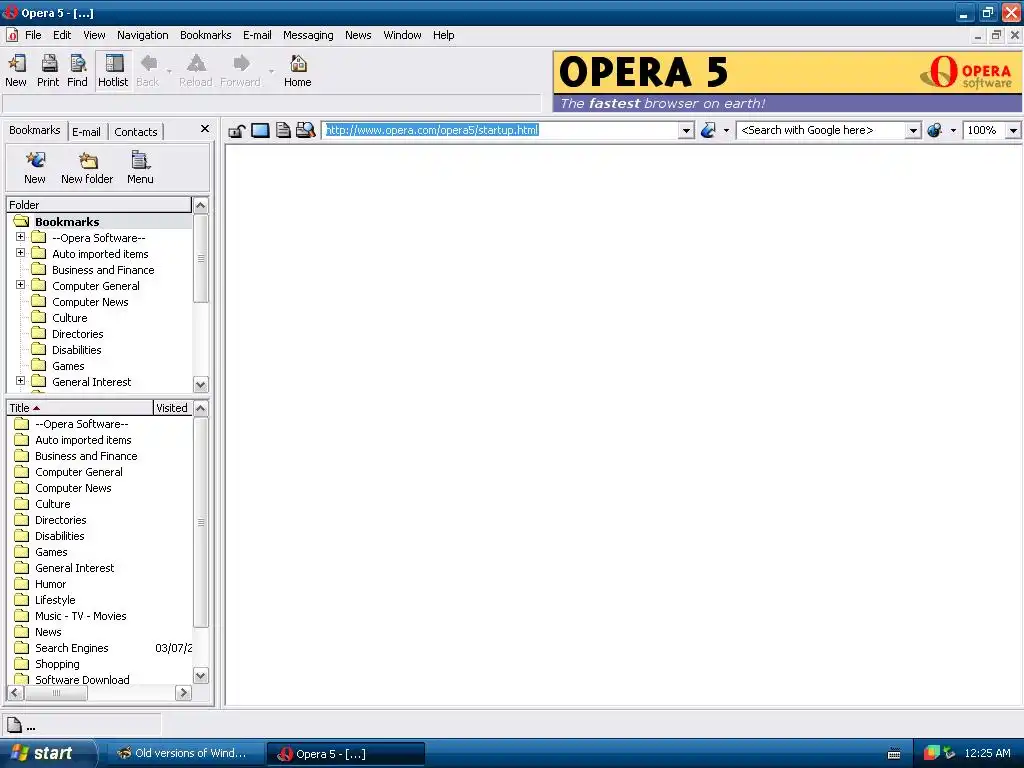Open the Back history dropdown arrow

coord(169,71)
